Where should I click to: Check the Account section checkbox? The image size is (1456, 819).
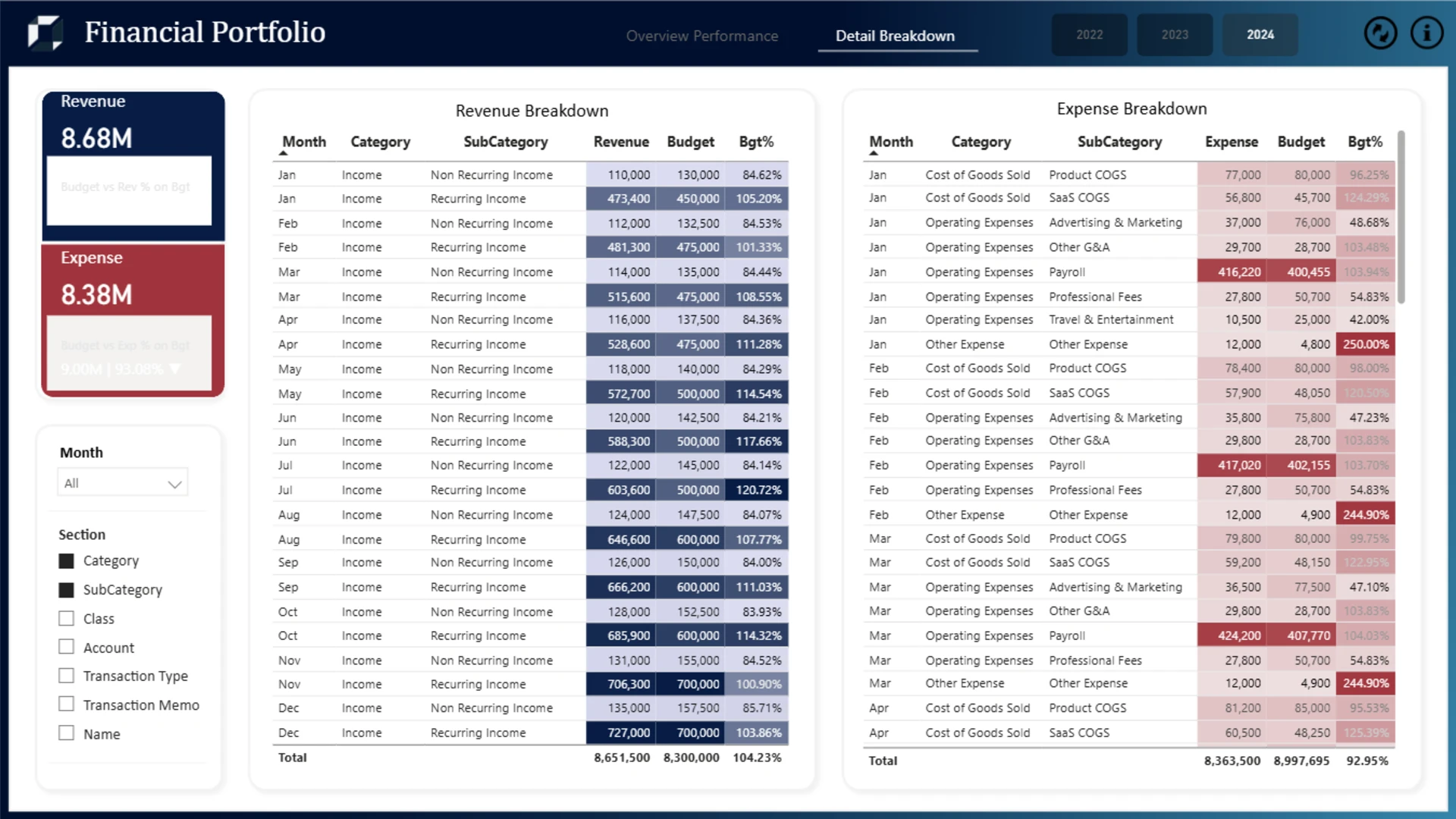67,647
